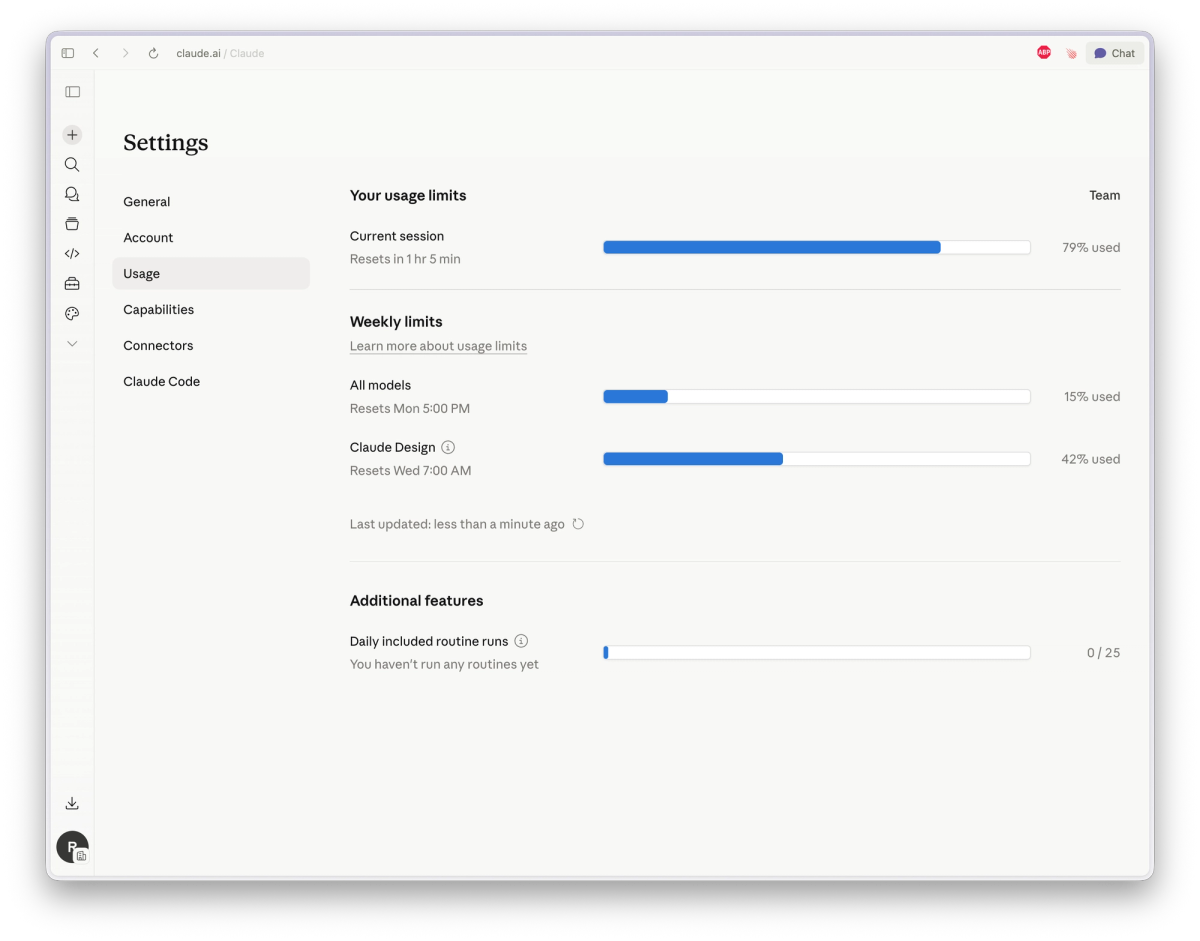The image size is (1200, 941).
Task: Select the Usage settings tab
Action: pos(211,274)
